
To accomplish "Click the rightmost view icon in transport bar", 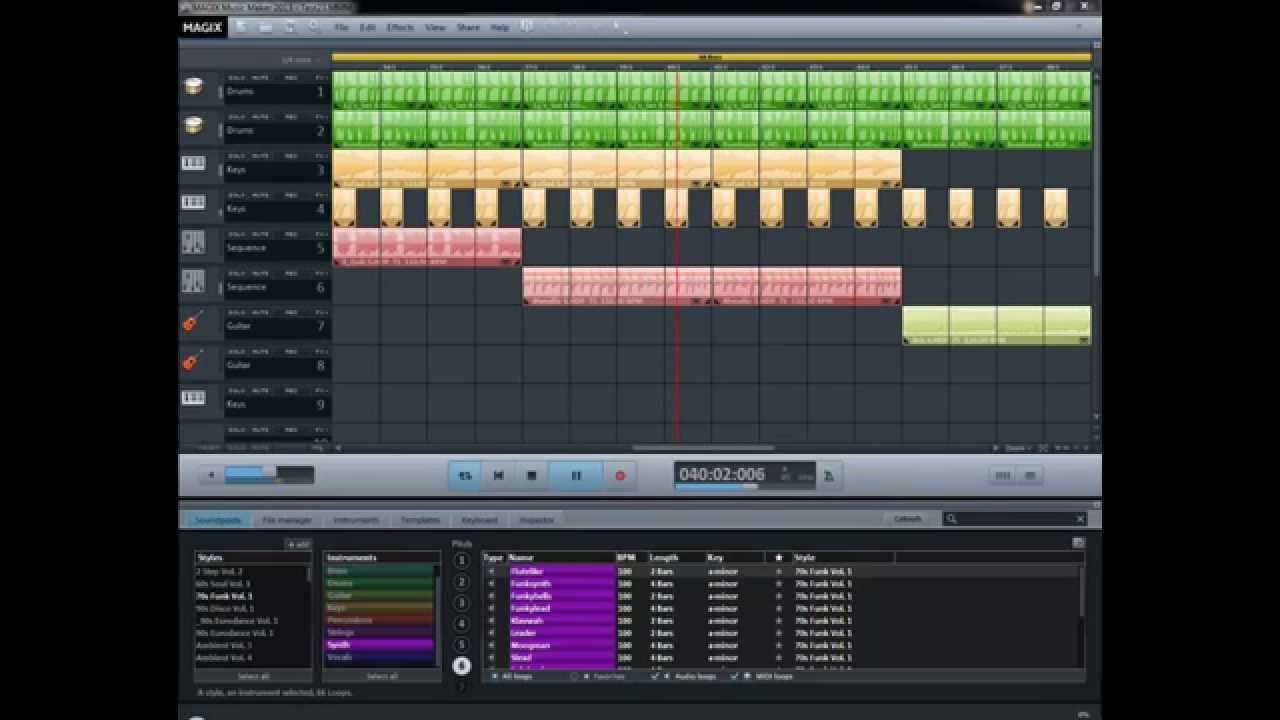I will (x=1031, y=476).
